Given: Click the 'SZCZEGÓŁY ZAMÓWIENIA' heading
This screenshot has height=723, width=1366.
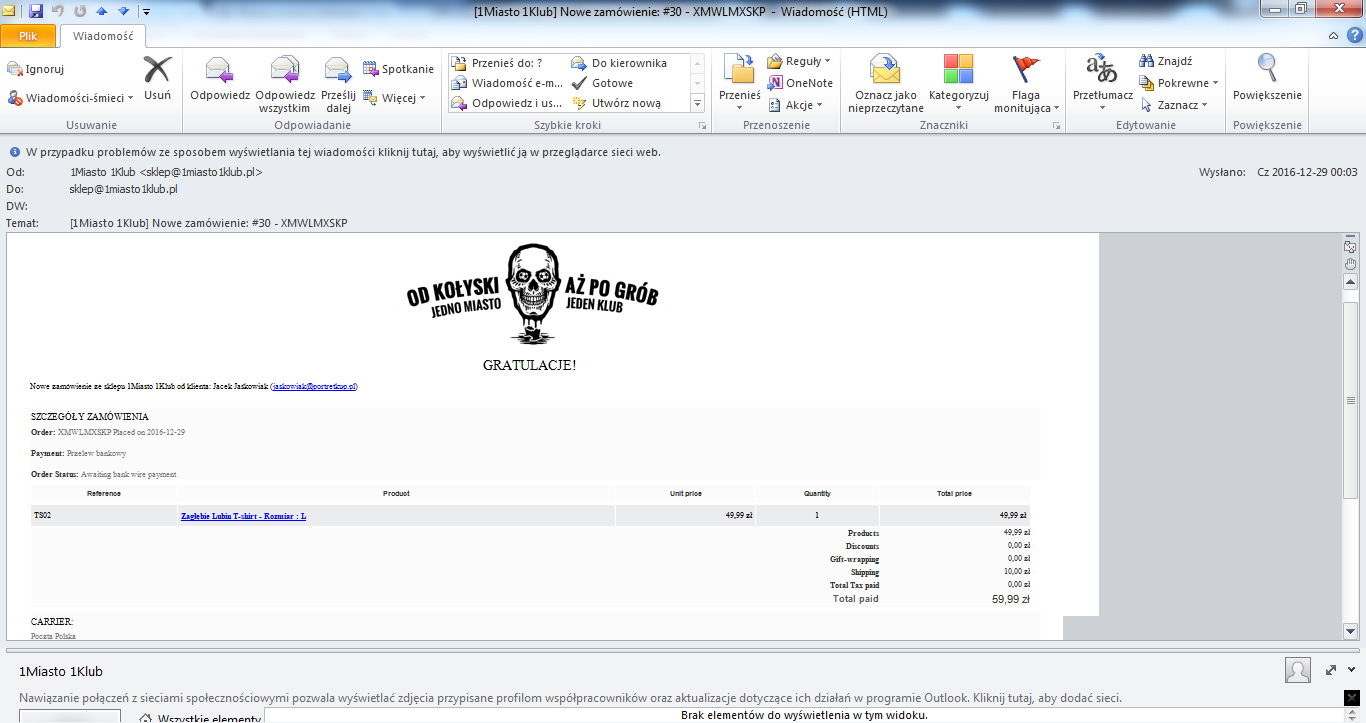Looking at the screenshot, I should [90, 416].
